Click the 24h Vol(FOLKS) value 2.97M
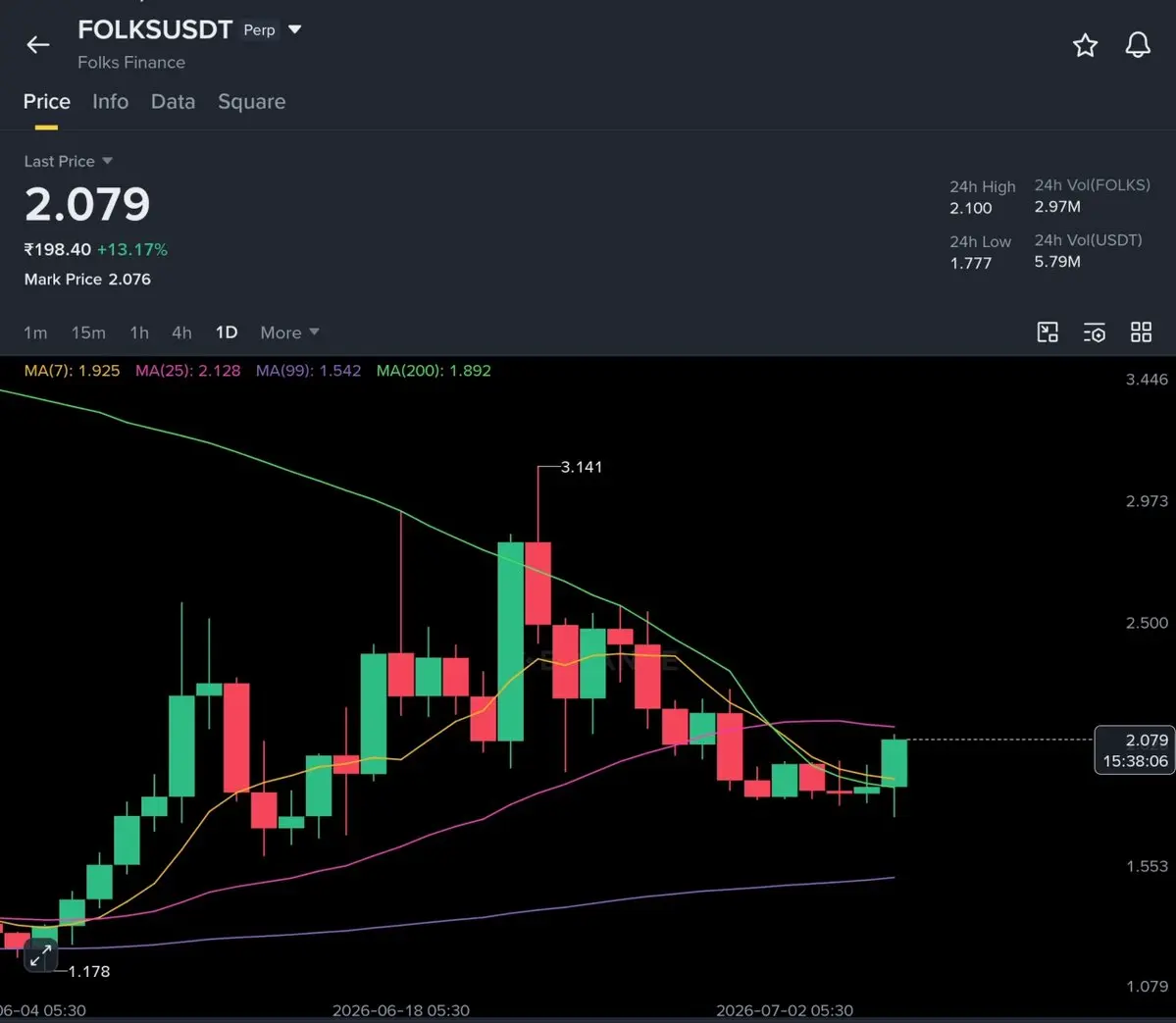Screen dimensions: 1176x1023 click(1057, 206)
